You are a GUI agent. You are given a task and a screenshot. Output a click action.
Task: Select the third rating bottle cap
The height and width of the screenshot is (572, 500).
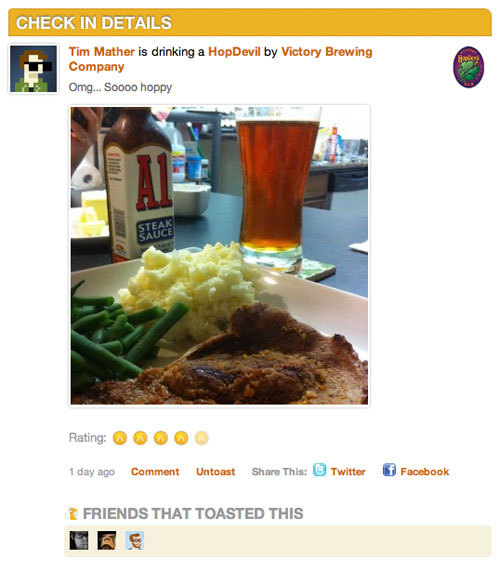click(x=160, y=438)
